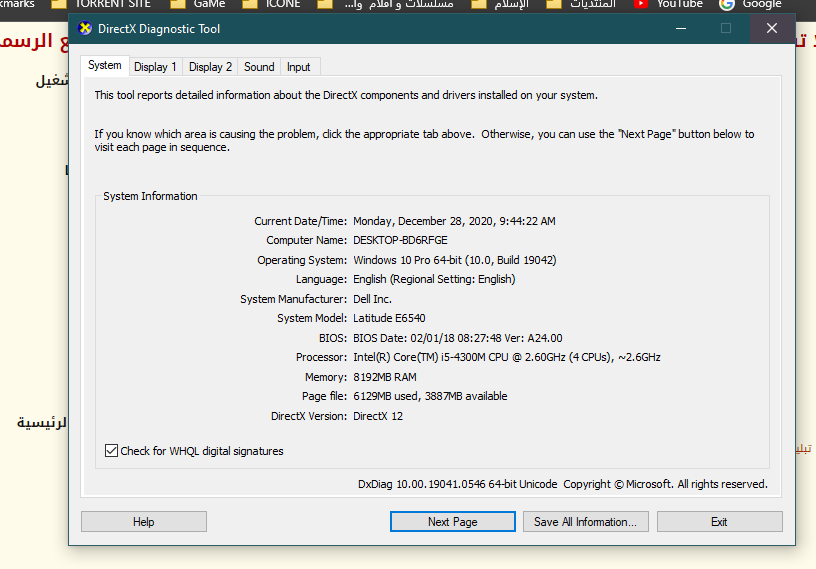The image size is (816, 569).
Task: Toggle Check for WHQL digital signatures
Action: click(x=111, y=450)
